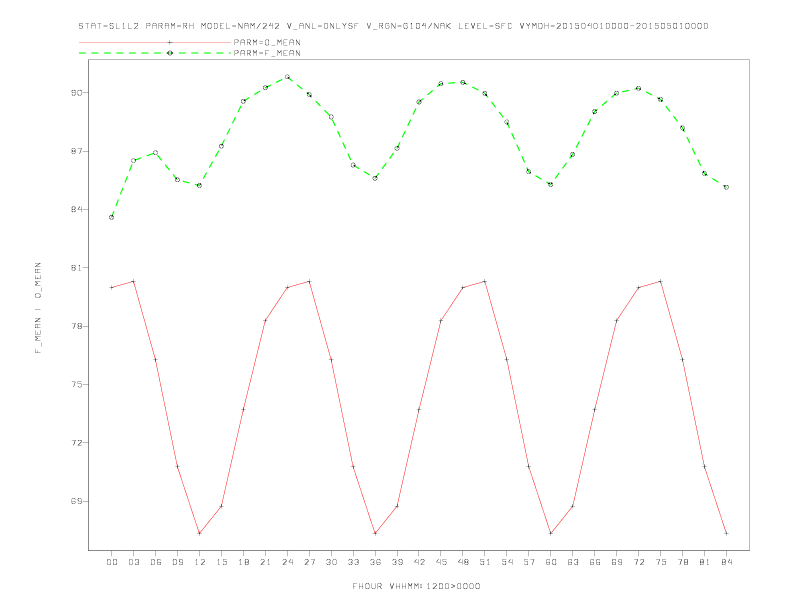This screenshot has width=792, height=612.
Task: Click the x-axis tick label 60
Action: (x=551, y=562)
